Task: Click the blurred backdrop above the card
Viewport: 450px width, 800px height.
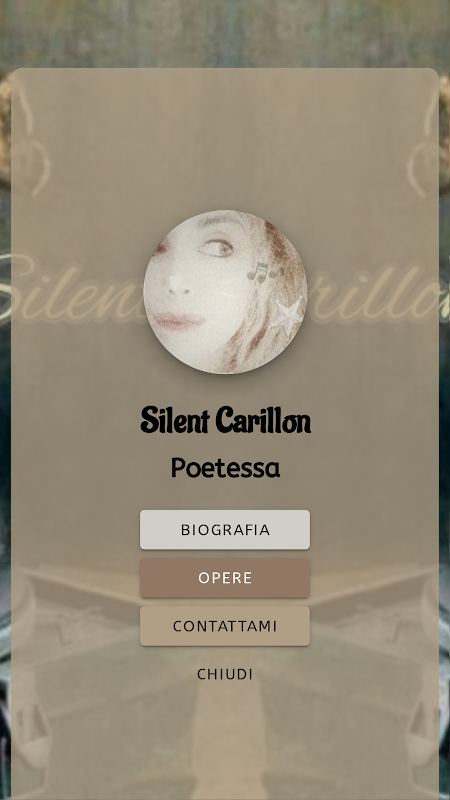Action: pyautogui.click(x=225, y=33)
